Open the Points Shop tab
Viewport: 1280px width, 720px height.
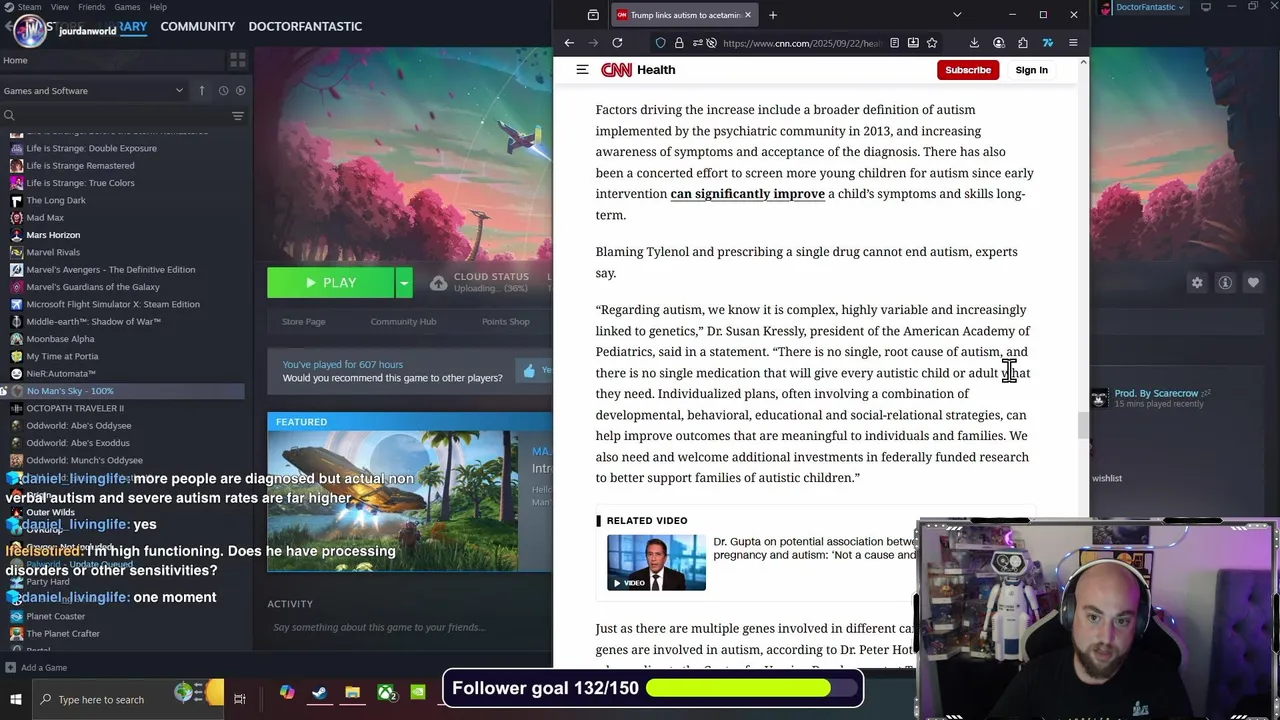(x=505, y=321)
